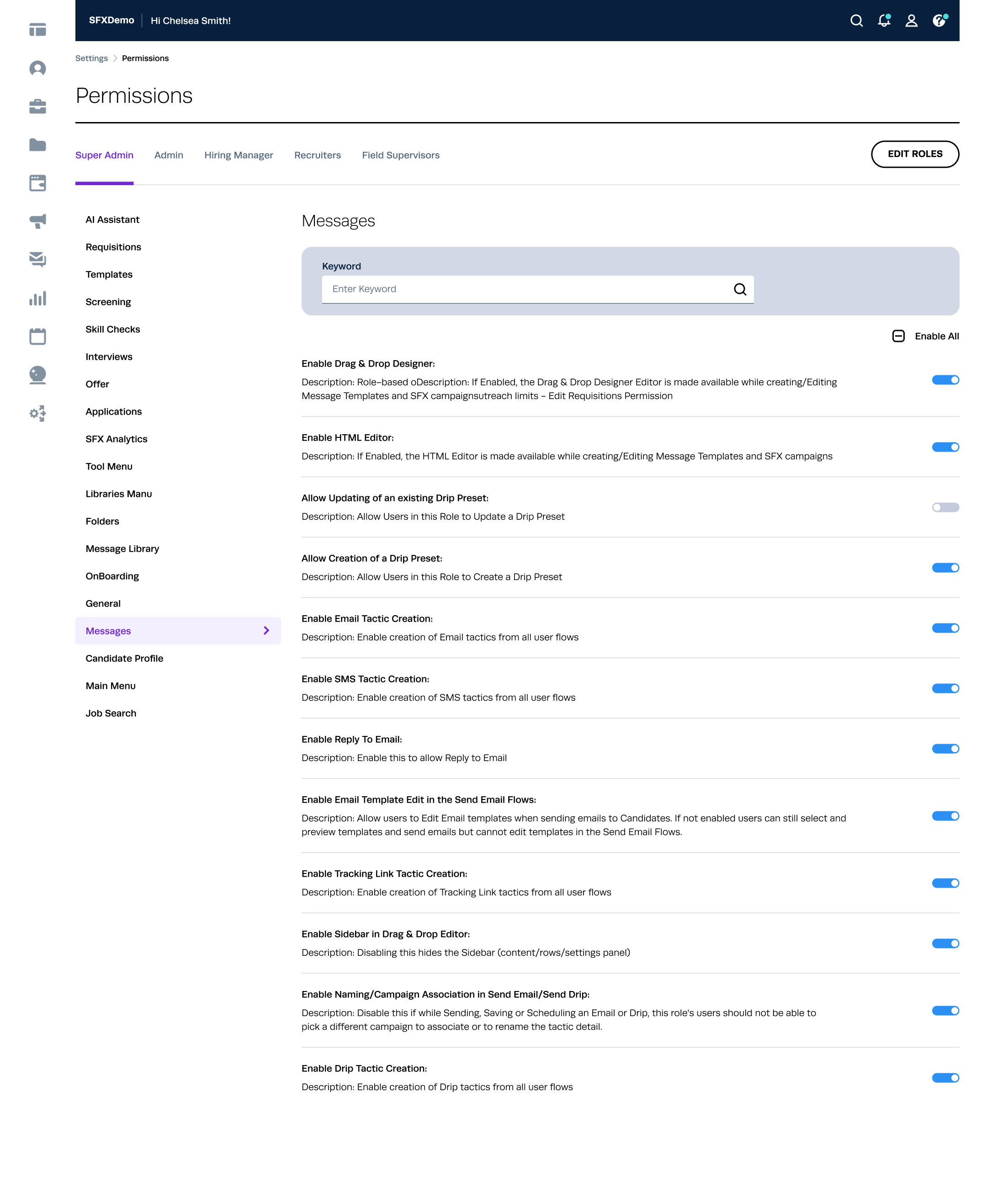Click the EDIT ROLES button

pyautogui.click(x=914, y=154)
